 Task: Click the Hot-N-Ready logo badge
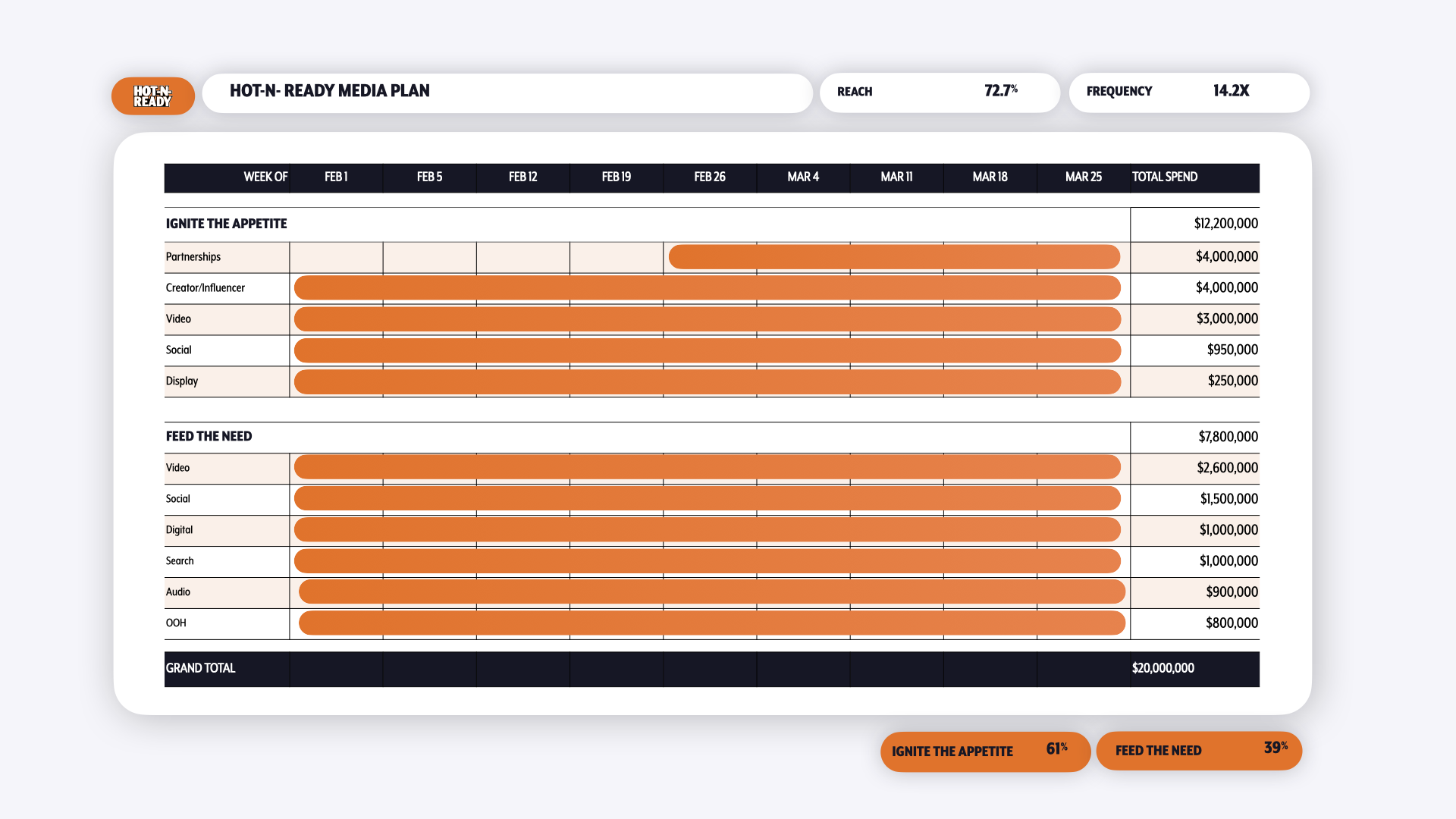coord(153,96)
